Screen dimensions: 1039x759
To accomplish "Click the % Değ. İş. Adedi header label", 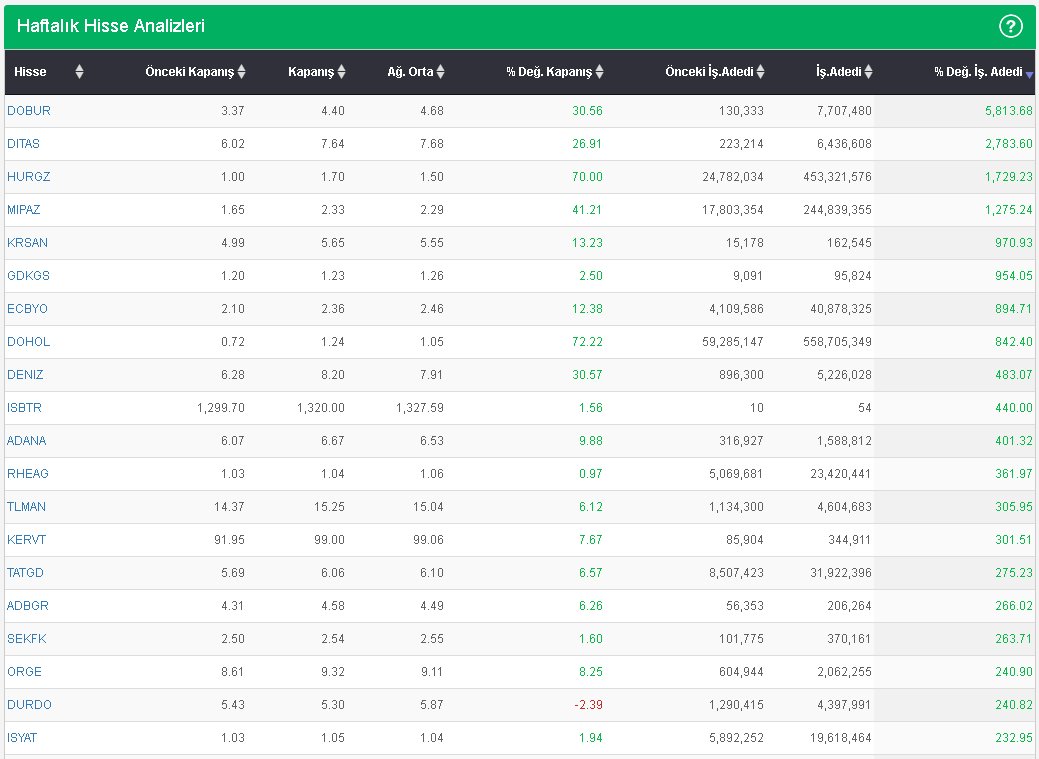I will tap(978, 72).
